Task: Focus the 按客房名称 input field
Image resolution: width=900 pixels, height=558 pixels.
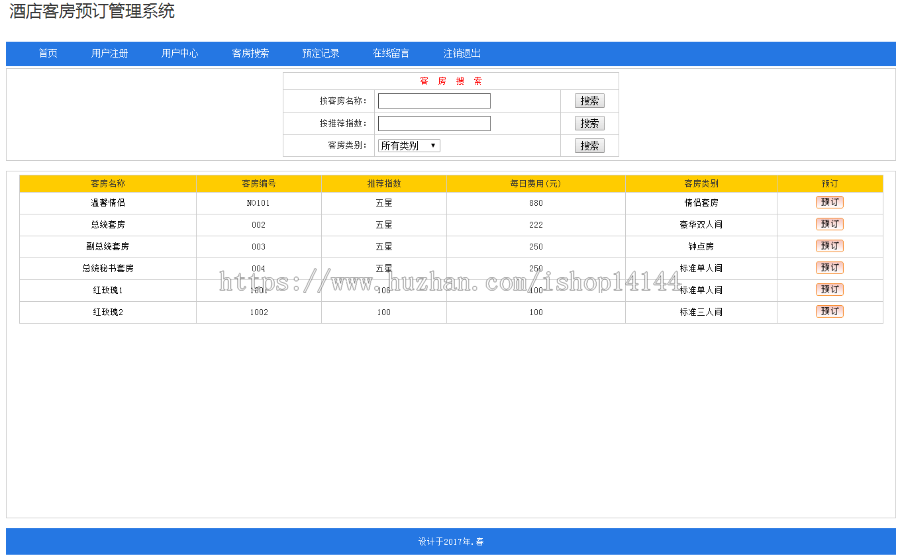Action: point(434,101)
